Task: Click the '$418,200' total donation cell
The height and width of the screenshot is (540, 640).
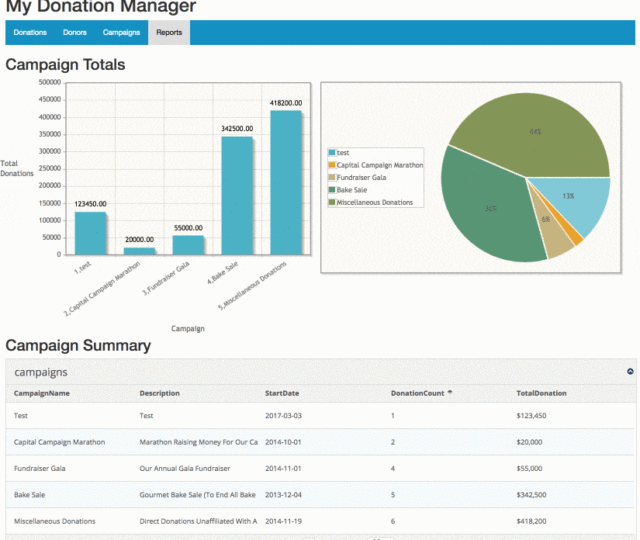Action: pos(531,521)
